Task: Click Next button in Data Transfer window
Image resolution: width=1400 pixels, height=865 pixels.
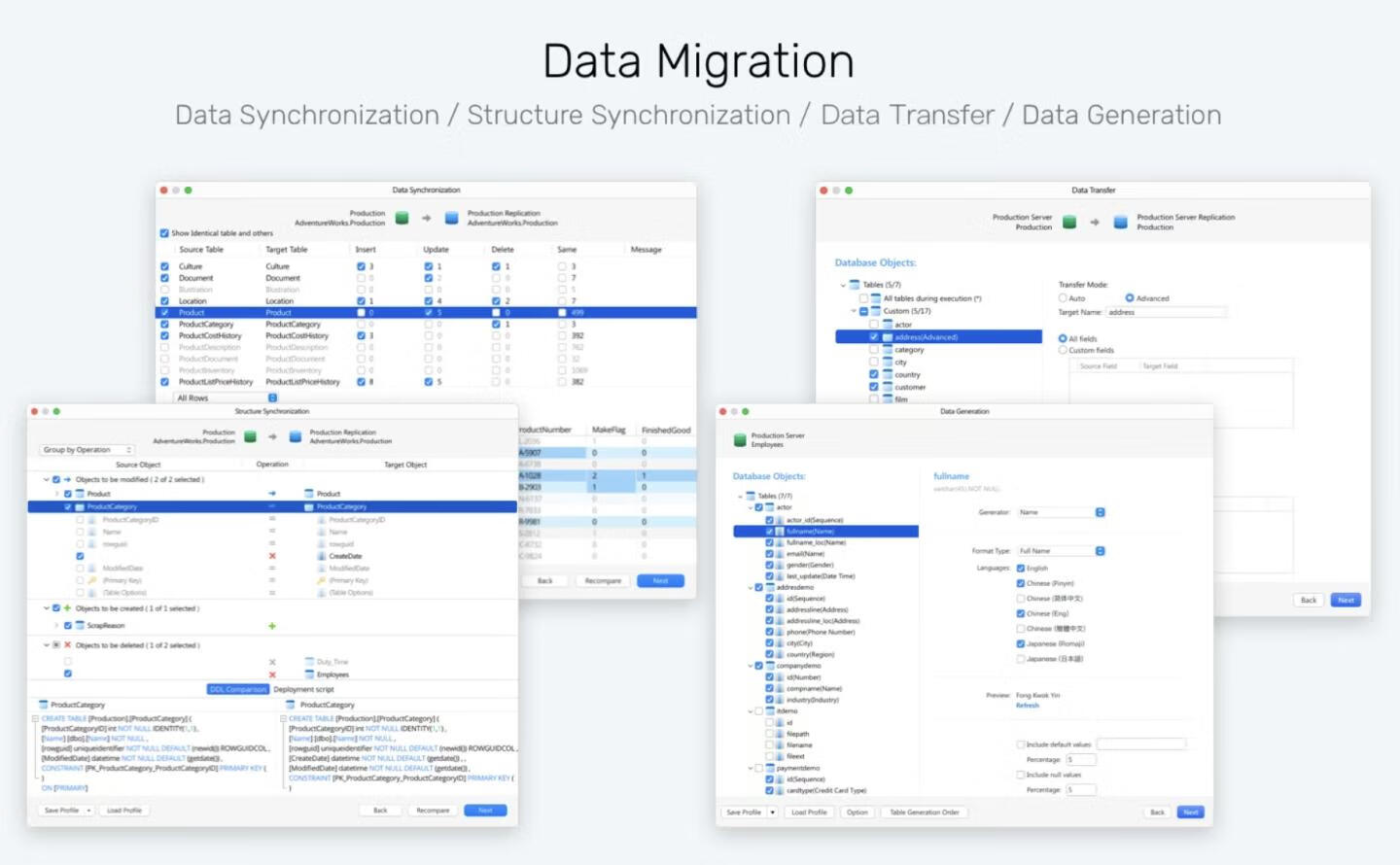Action: [x=1346, y=601]
